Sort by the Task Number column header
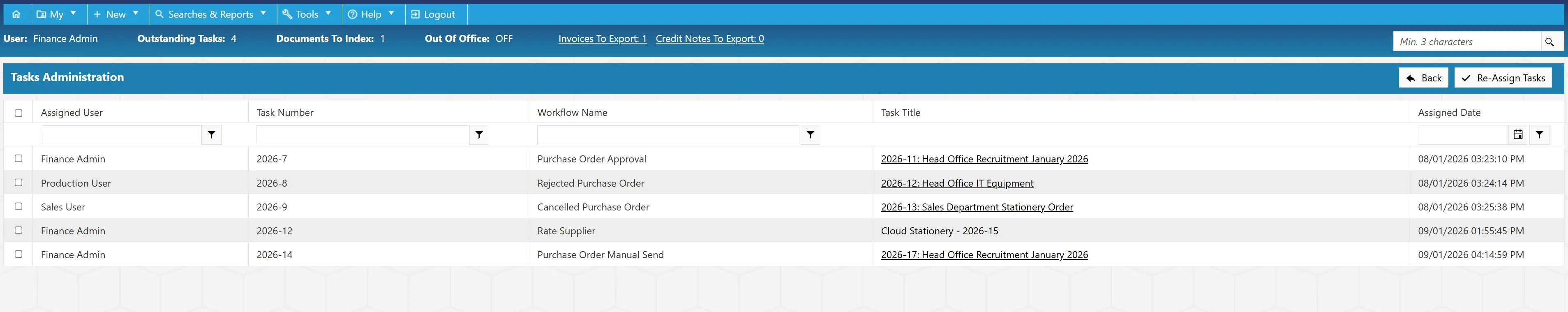The height and width of the screenshot is (312, 1568). click(x=285, y=113)
